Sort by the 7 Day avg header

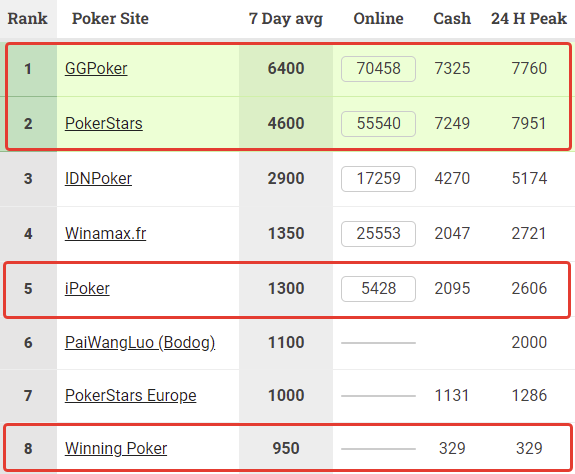[x=286, y=19]
